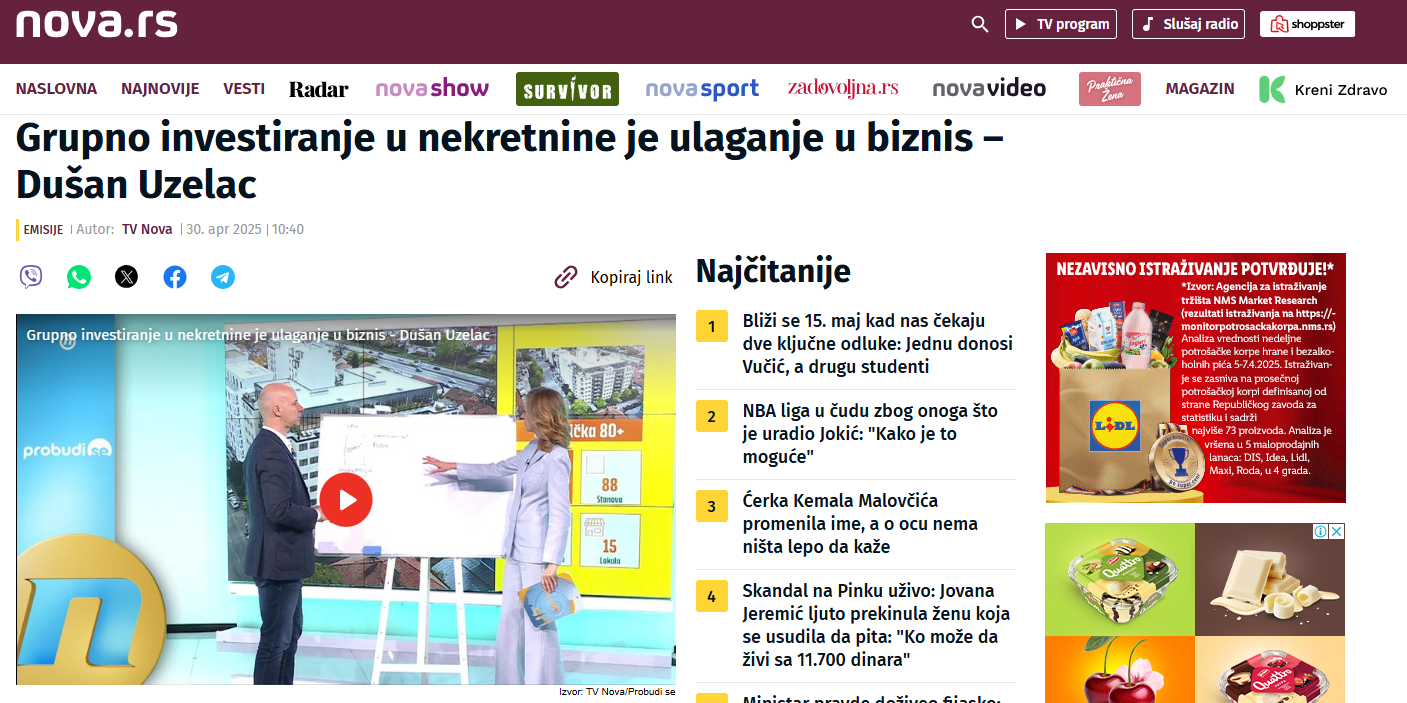Share the article via Viber icon
Image resolution: width=1407 pixels, height=703 pixels.
coord(31,277)
